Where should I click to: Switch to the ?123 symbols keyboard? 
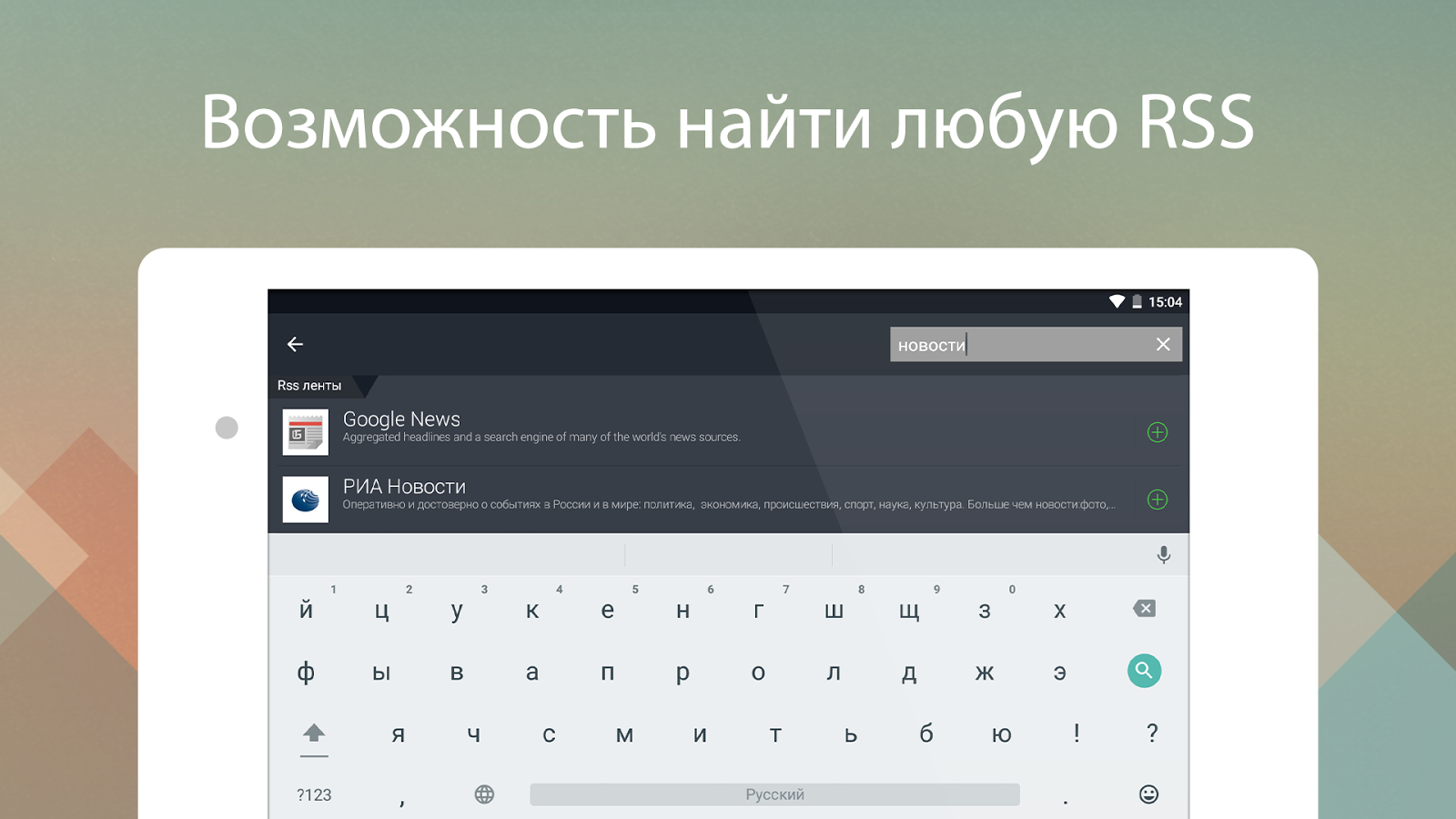click(314, 795)
